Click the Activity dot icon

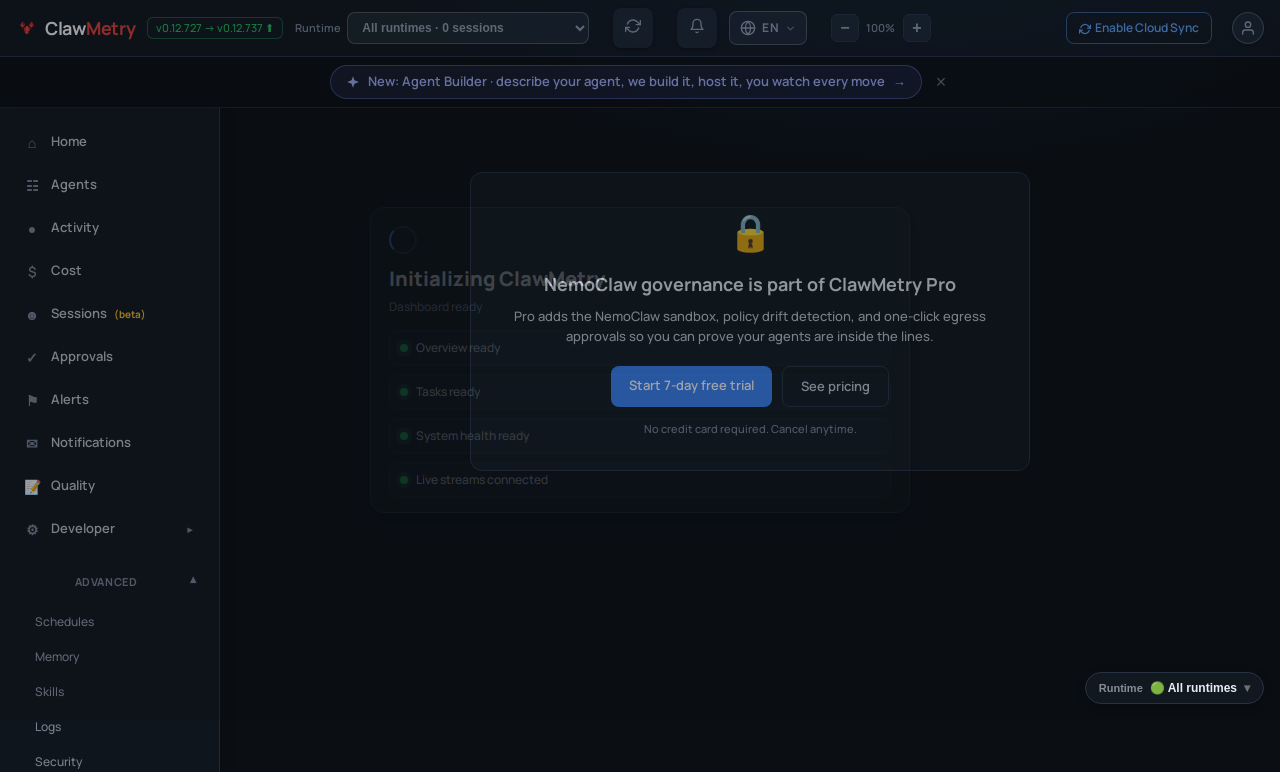[32, 229]
